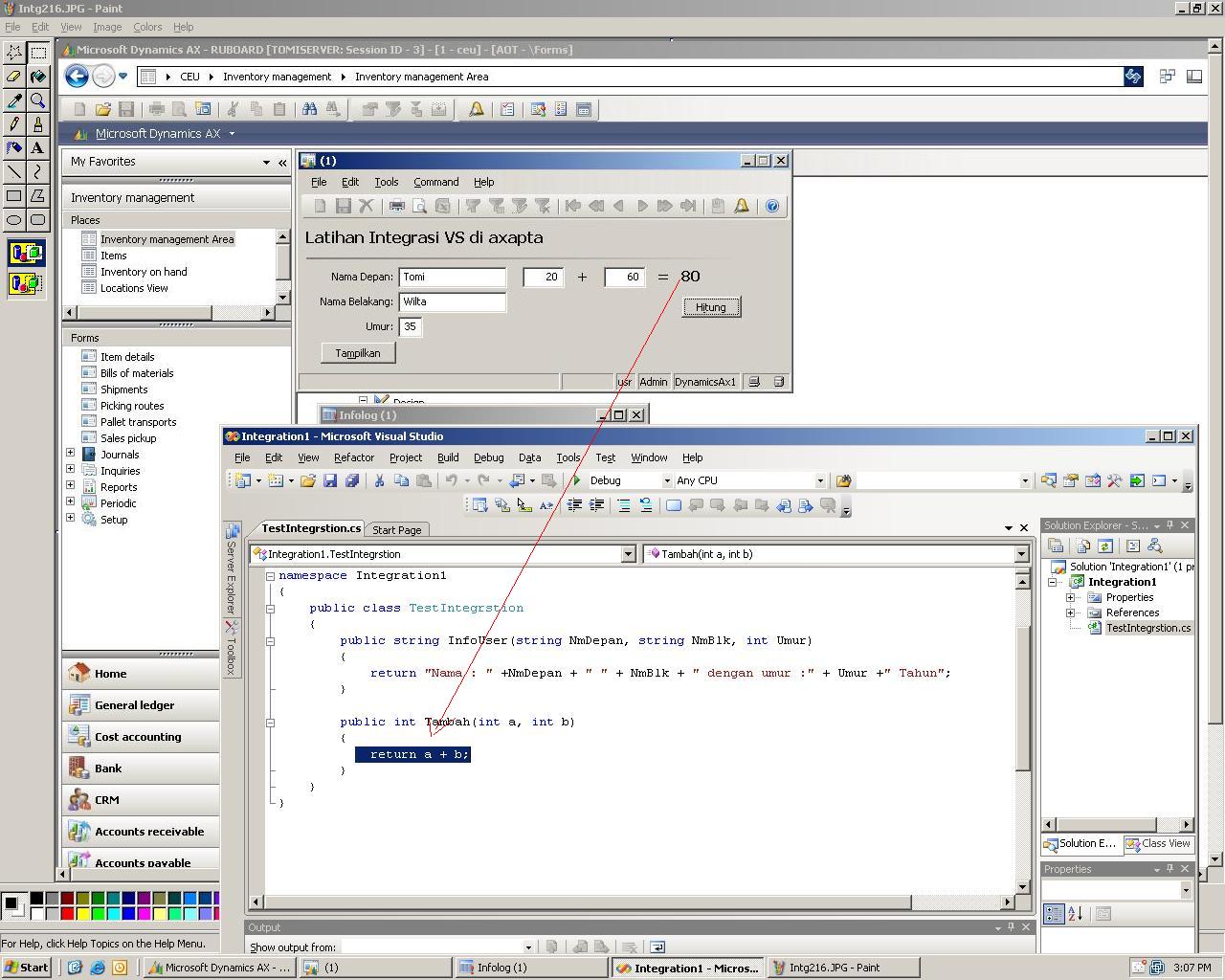Switch to the Class View tab
This screenshot has width=1225, height=980.
click(x=1158, y=844)
